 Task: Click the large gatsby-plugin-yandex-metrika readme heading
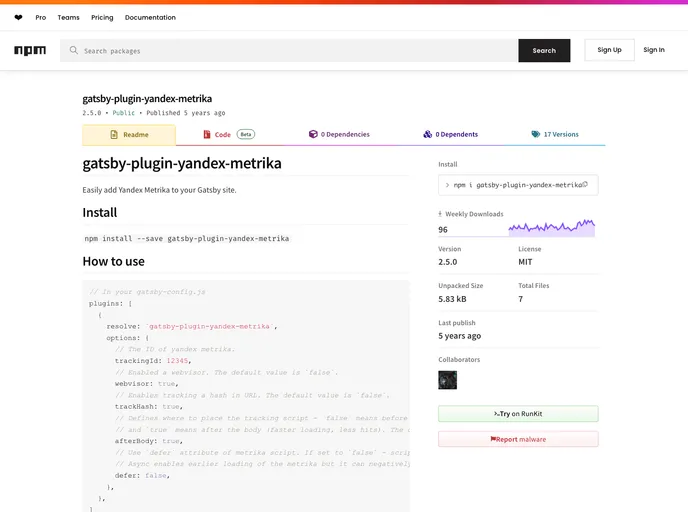point(182,163)
